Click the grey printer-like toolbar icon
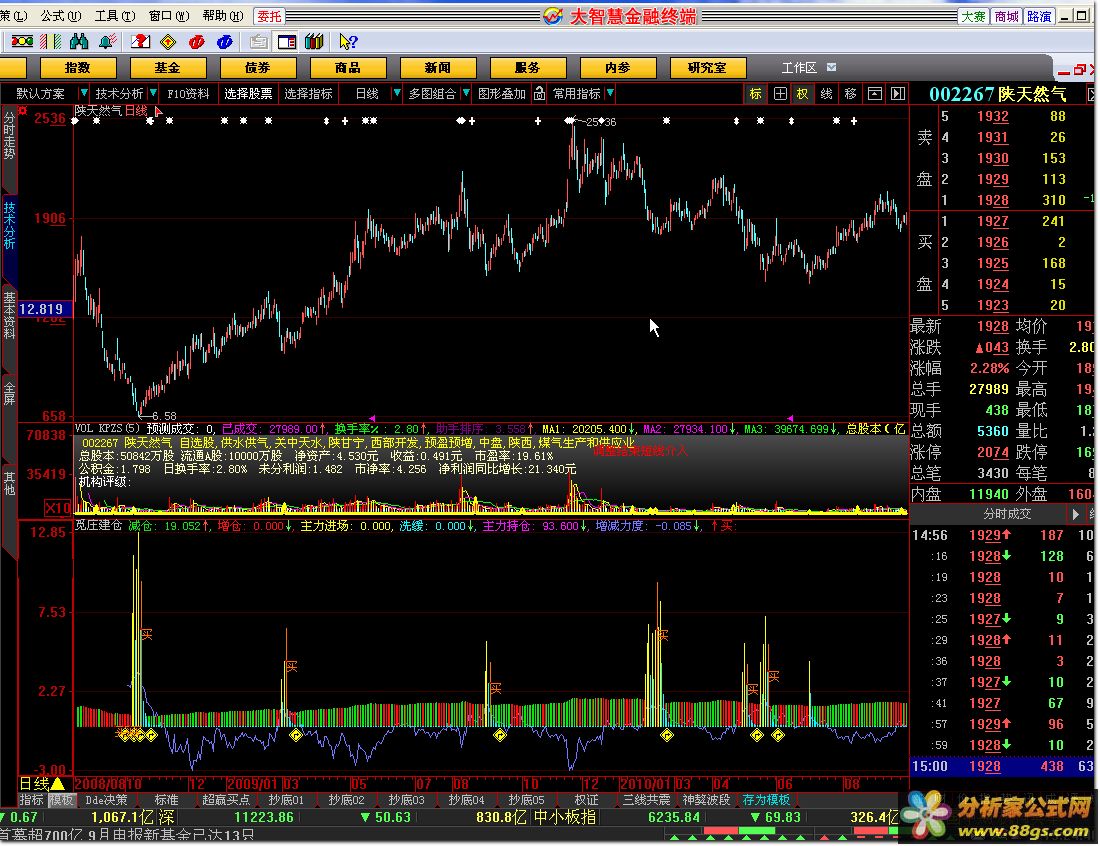 coord(258,42)
